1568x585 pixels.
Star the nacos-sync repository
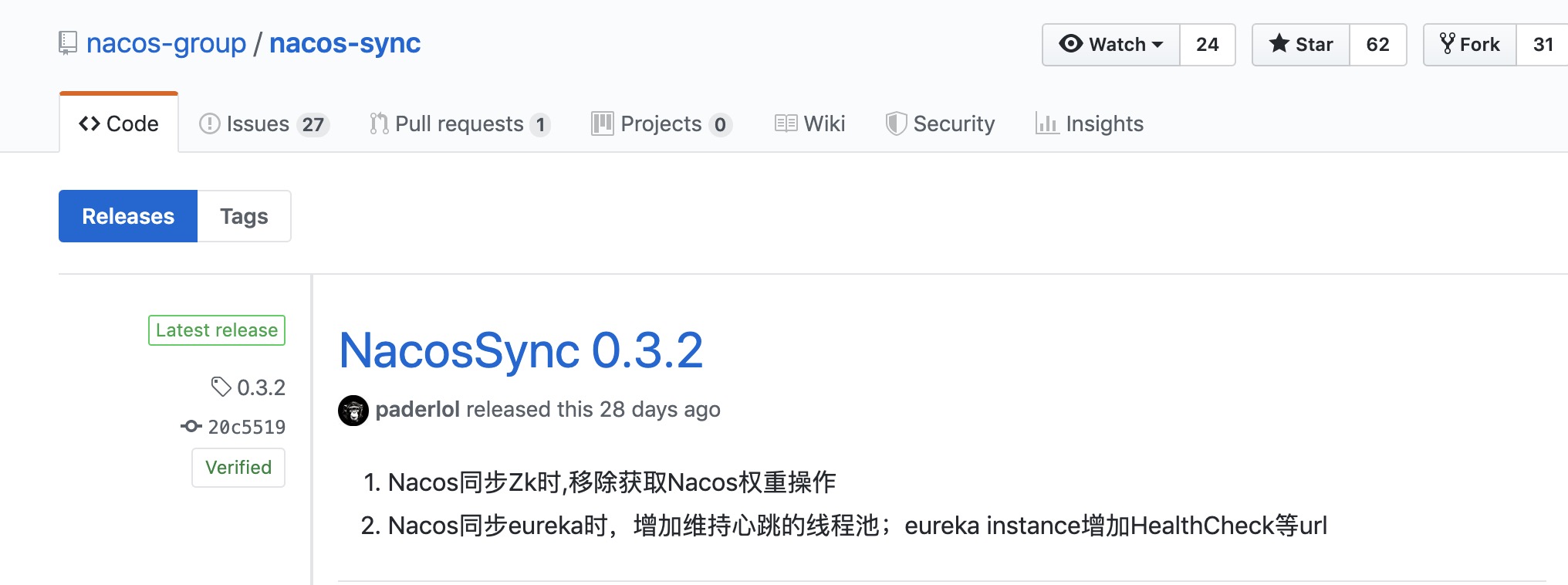pyautogui.click(x=1301, y=45)
